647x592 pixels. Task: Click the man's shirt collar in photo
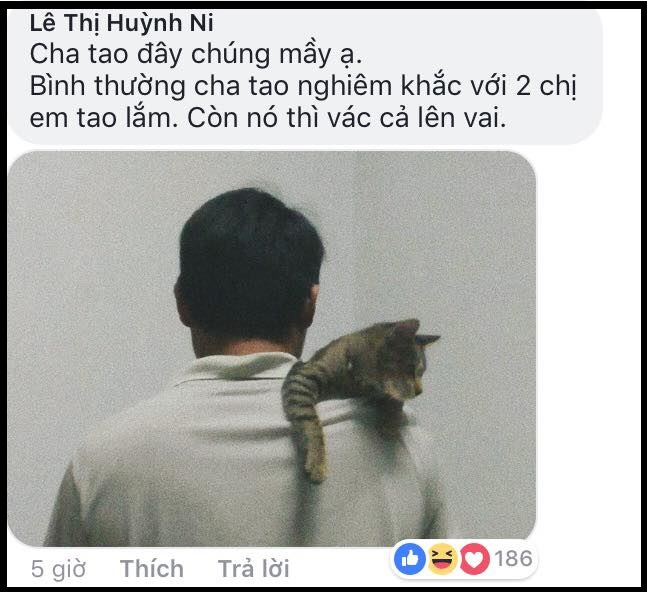pyautogui.click(x=239, y=367)
